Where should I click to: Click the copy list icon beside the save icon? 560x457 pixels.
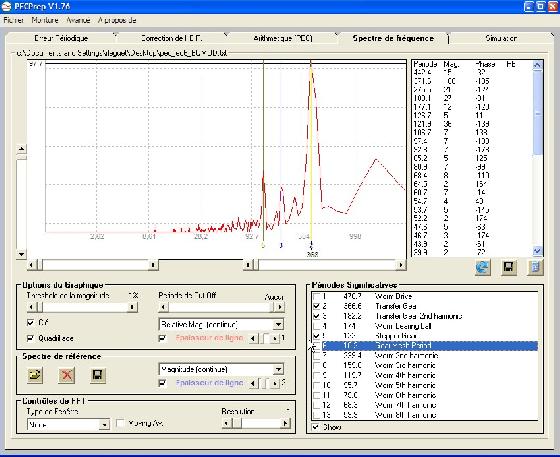[535, 267]
